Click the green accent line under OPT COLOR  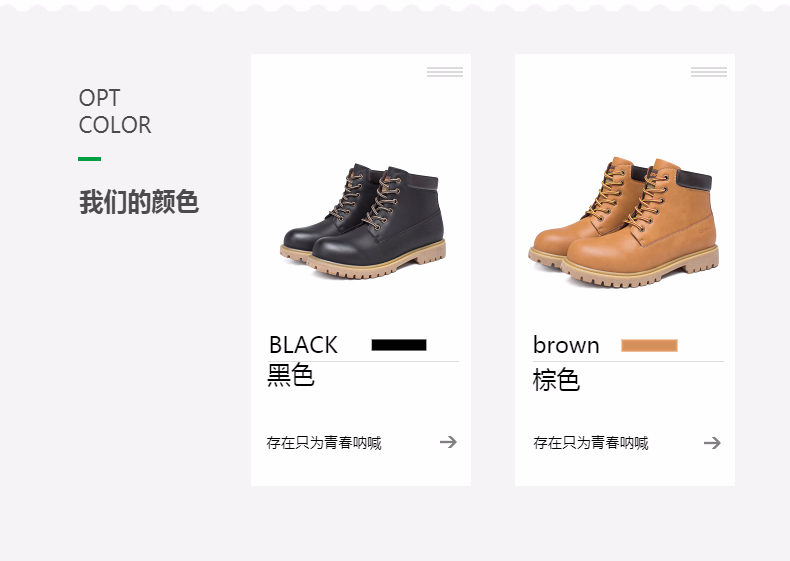[90, 159]
